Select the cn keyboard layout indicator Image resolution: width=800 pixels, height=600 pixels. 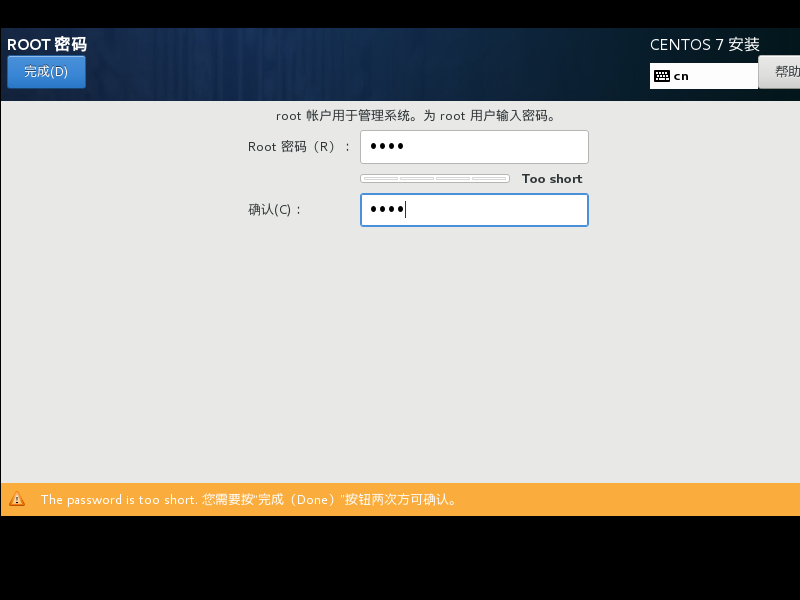704,76
